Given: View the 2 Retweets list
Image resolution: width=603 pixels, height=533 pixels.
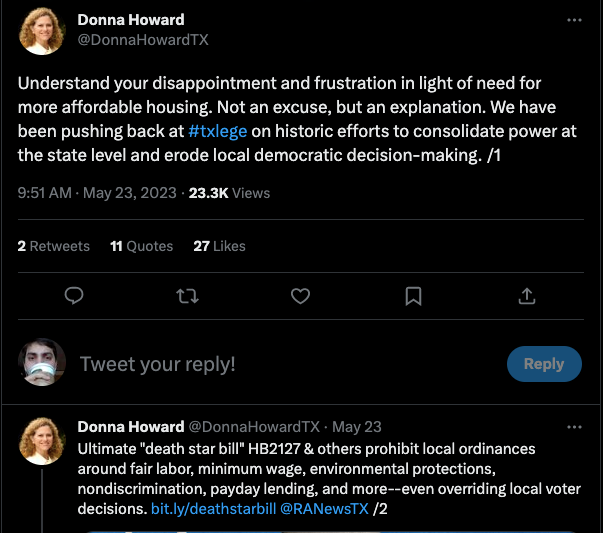Looking at the screenshot, I should [53, 246].
